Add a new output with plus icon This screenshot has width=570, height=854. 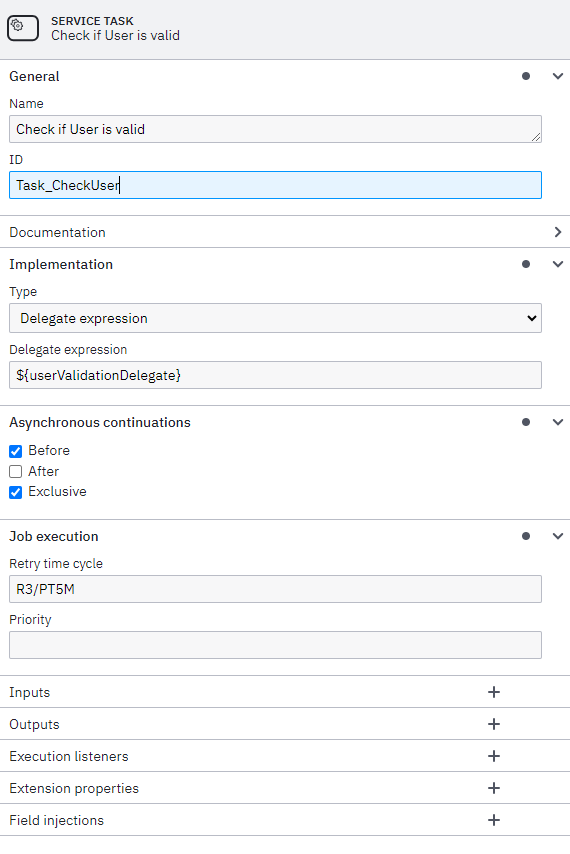494,724
